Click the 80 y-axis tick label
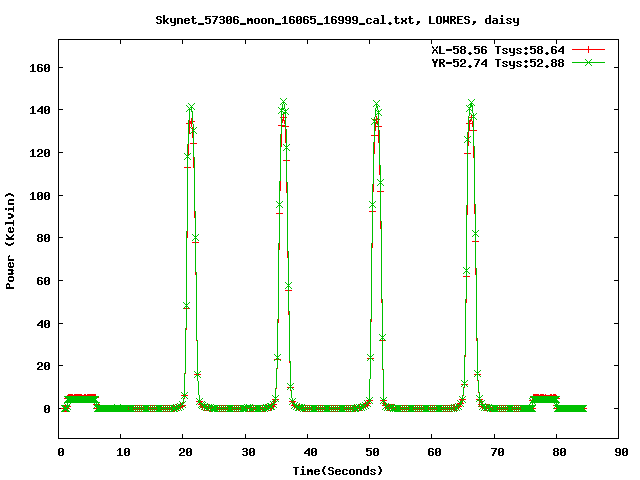This screenshot has height=480, width=640. click(x=43, y=238)
